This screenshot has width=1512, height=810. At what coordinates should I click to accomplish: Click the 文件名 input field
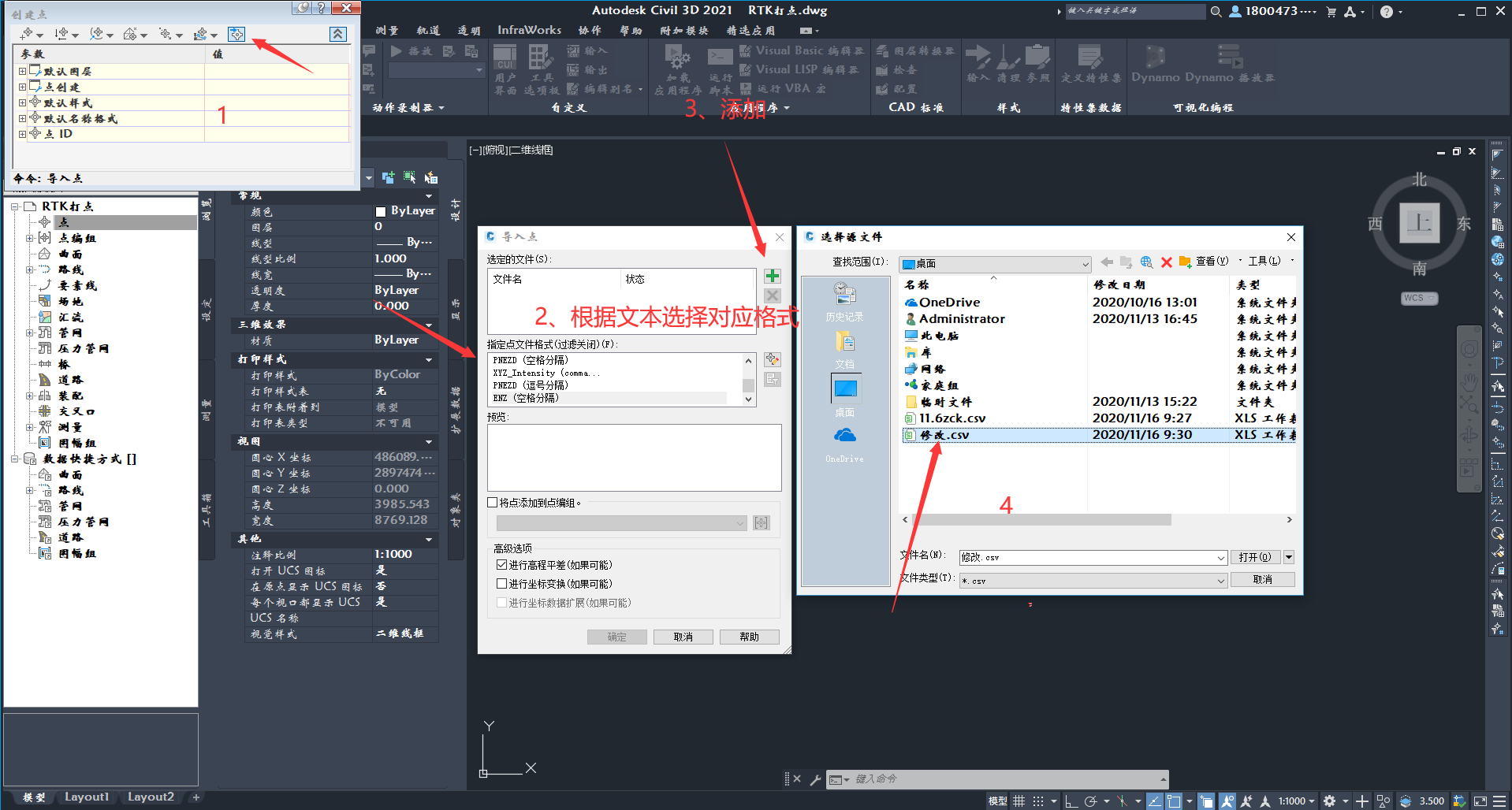[1093, 557]
